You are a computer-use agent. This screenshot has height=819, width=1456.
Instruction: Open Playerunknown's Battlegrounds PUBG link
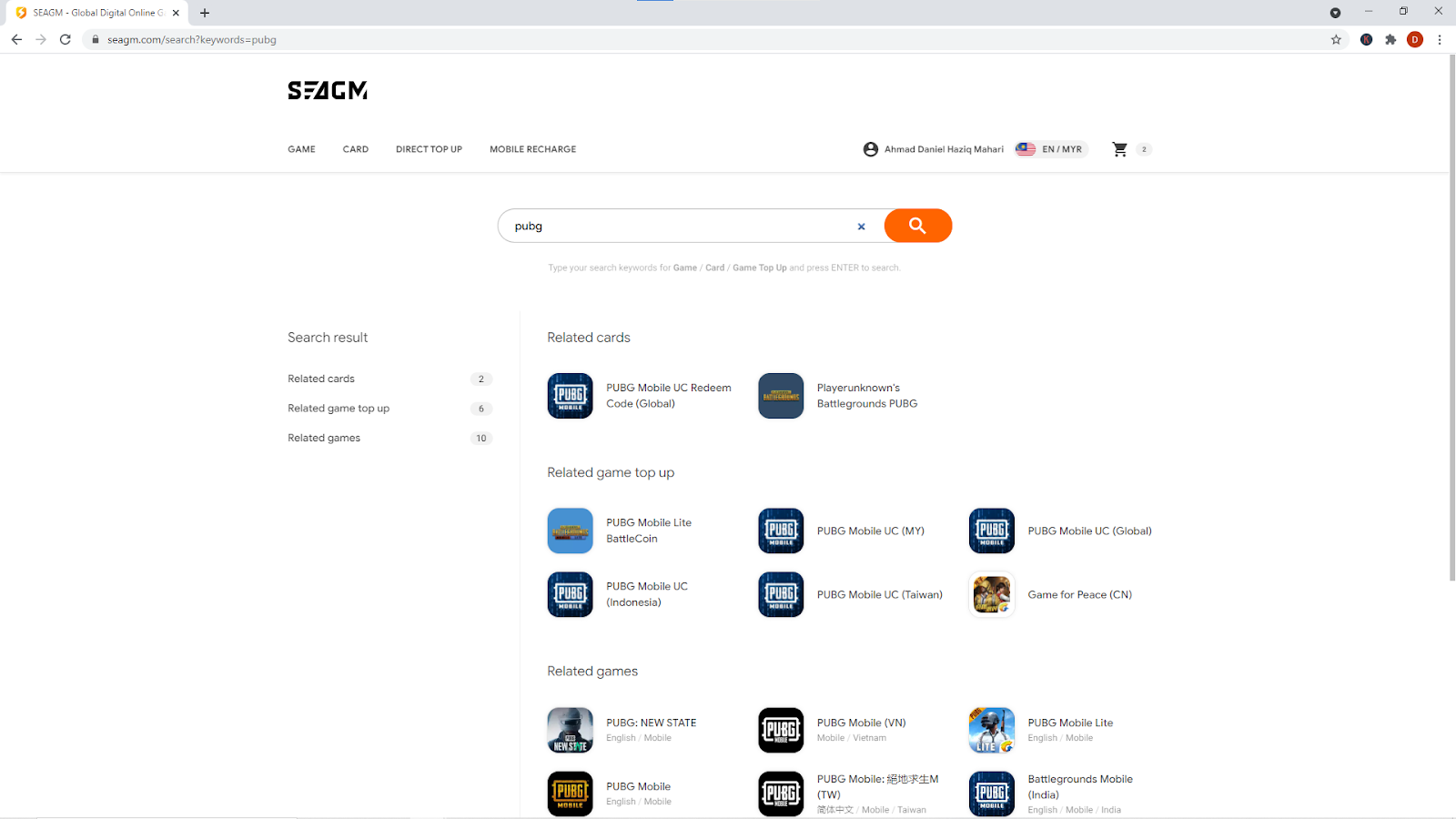click(867, 396)
